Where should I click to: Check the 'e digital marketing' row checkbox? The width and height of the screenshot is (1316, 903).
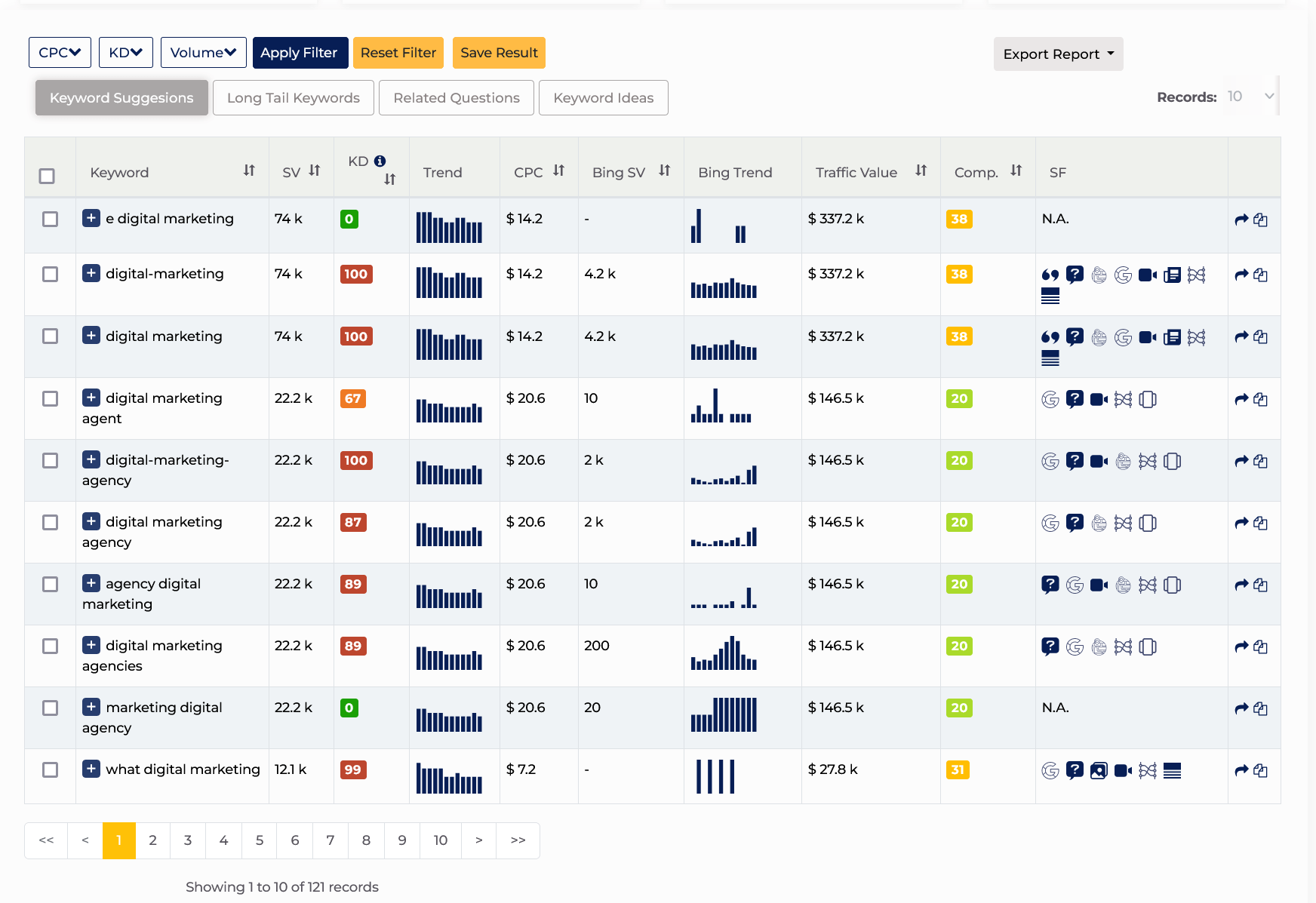[x=50, y=219]
